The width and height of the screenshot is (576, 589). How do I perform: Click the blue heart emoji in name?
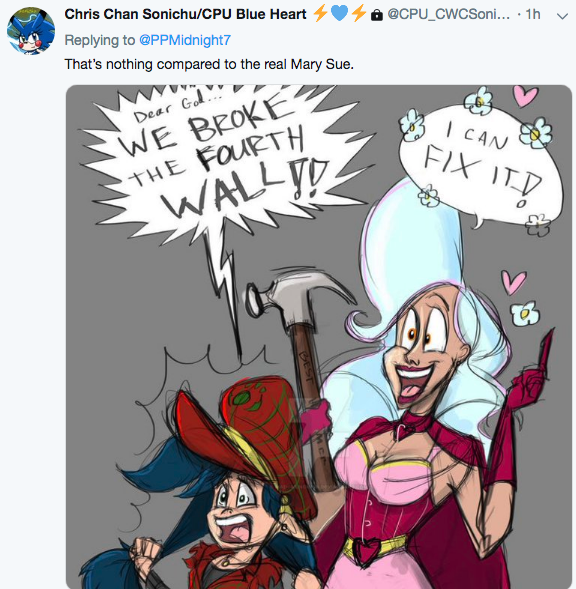pos(340,14)
